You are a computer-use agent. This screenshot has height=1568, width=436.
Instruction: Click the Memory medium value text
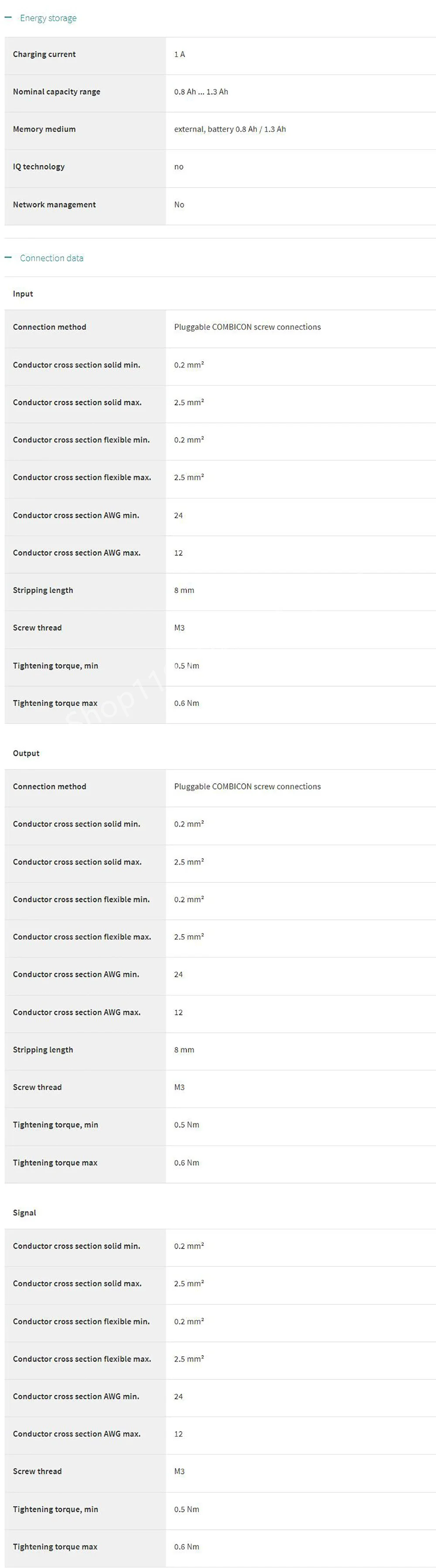(x=230, y=129)
